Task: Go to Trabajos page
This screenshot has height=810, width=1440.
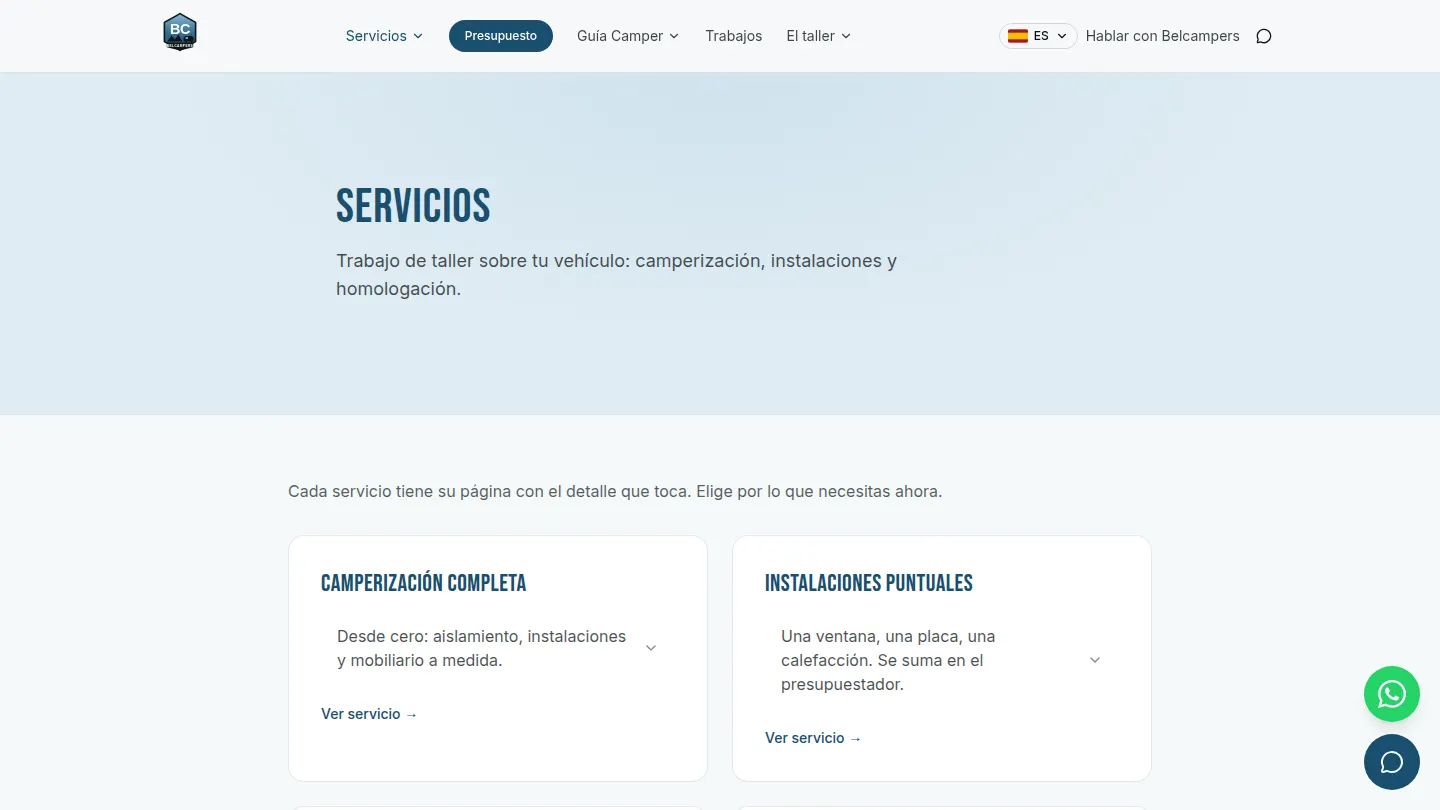Action: click(733, 36)
